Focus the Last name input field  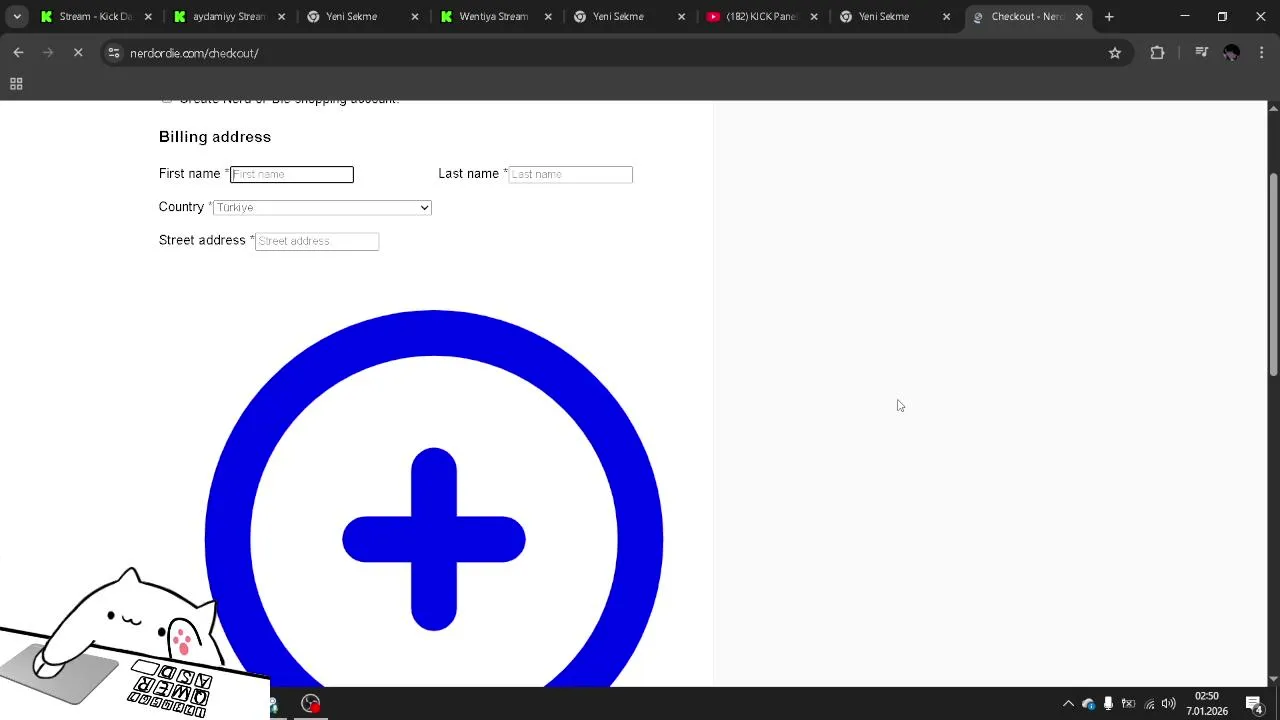pos(570,174)
